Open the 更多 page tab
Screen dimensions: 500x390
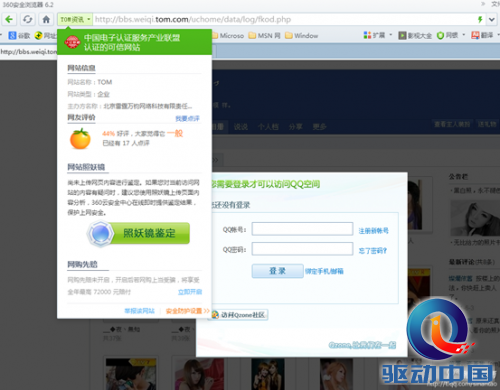click(319, 127)
